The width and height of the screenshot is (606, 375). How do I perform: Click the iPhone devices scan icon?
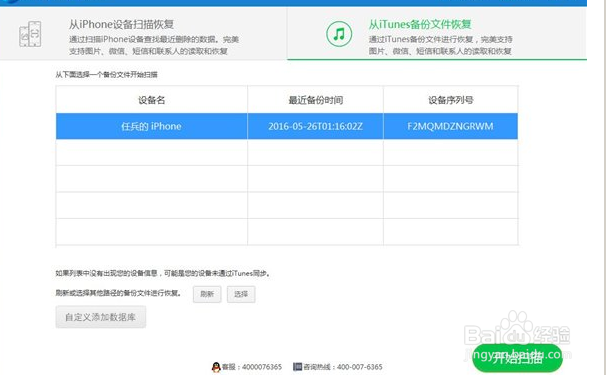pyautogui.click(x=30, y=34)
